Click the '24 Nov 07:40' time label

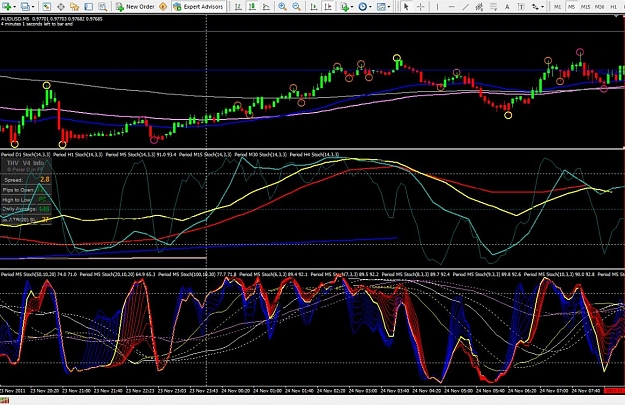pos(586,391)
